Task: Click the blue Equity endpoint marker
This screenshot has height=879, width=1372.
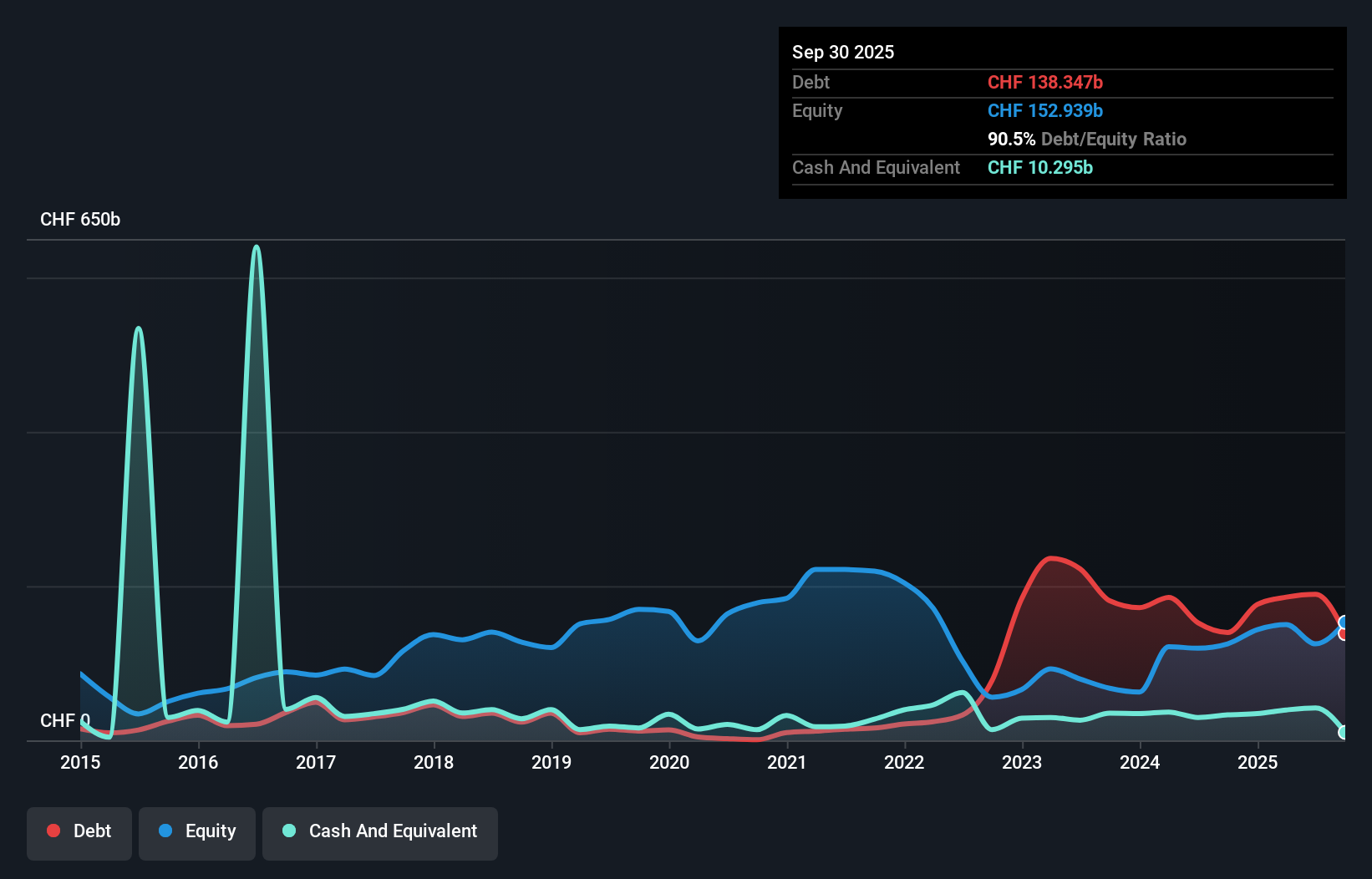Action: coord(1344,622)
